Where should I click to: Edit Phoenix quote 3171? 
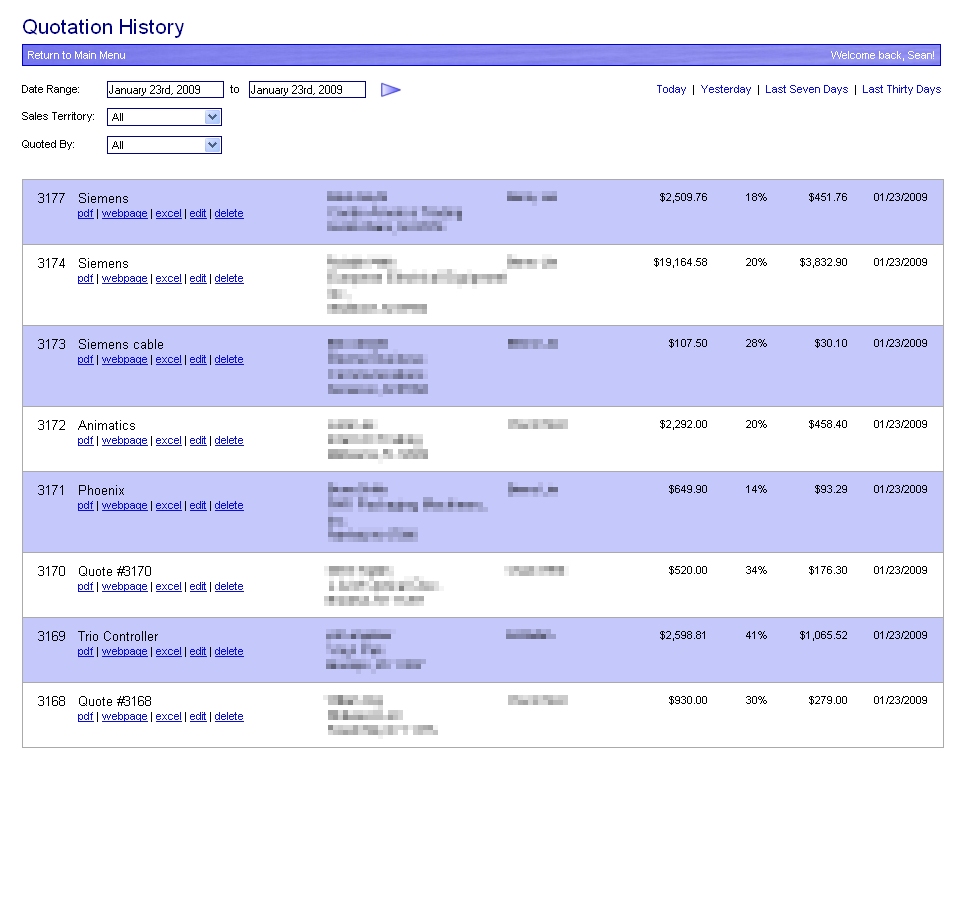click(198, 506)
